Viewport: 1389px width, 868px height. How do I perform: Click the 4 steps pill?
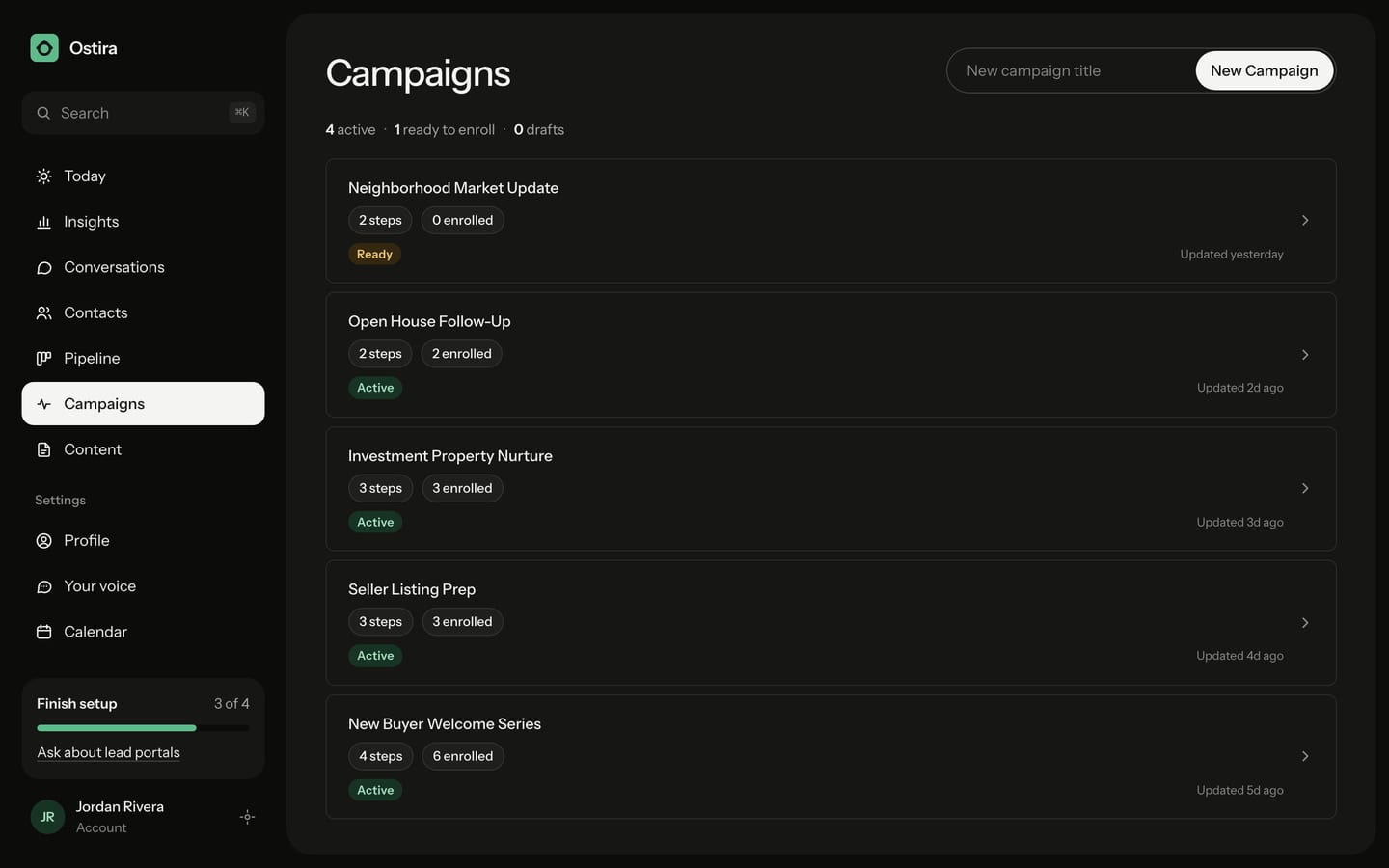click(380, 756)
